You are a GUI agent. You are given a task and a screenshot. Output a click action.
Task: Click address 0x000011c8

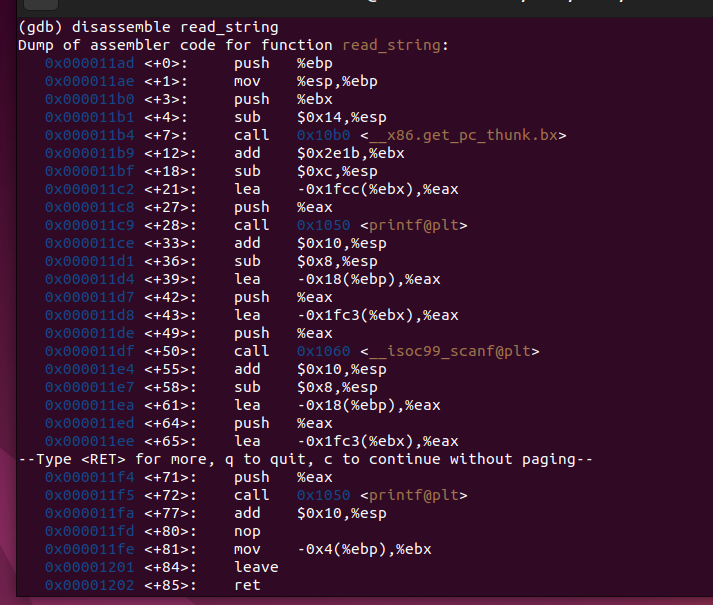[90, 207]
